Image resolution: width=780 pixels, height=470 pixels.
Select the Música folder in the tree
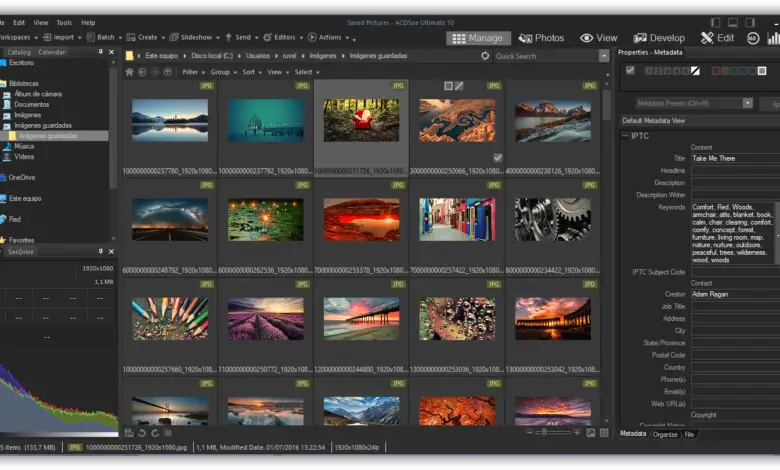pos(24,146)
